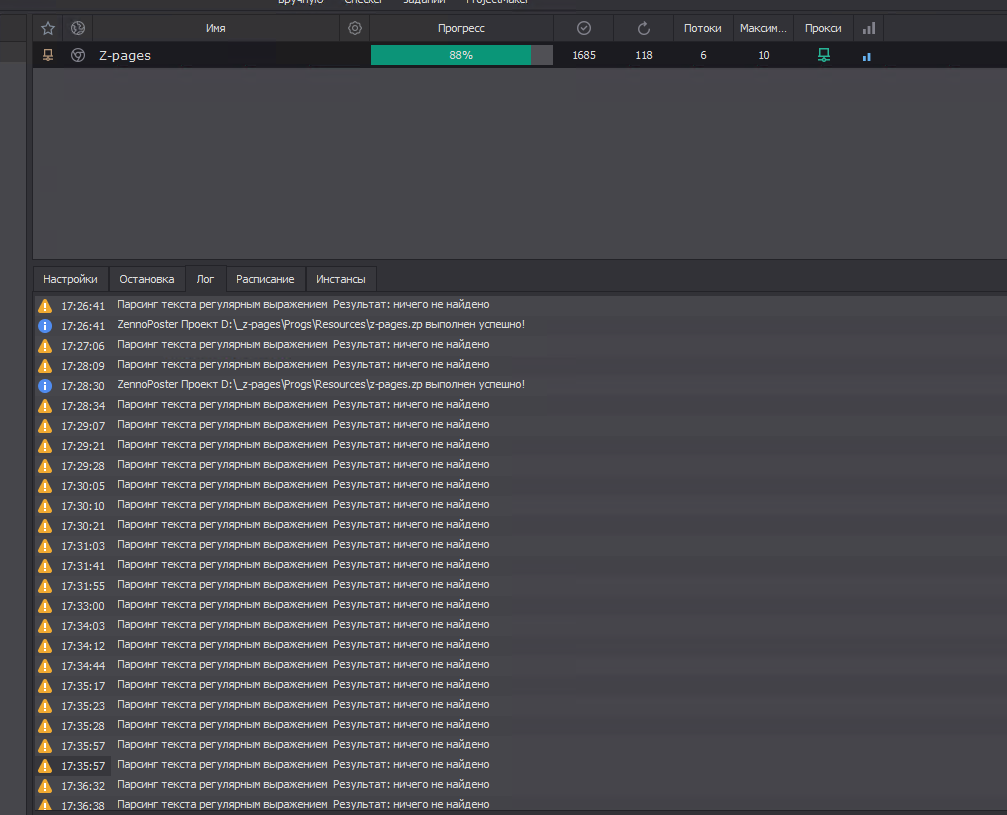Select the 17:31:41 parsing log message
This screenshot has height=815, width=1007.
303,565
